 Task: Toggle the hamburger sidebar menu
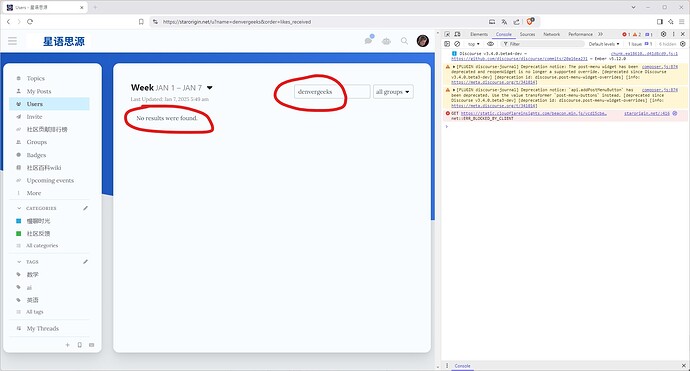12,41
